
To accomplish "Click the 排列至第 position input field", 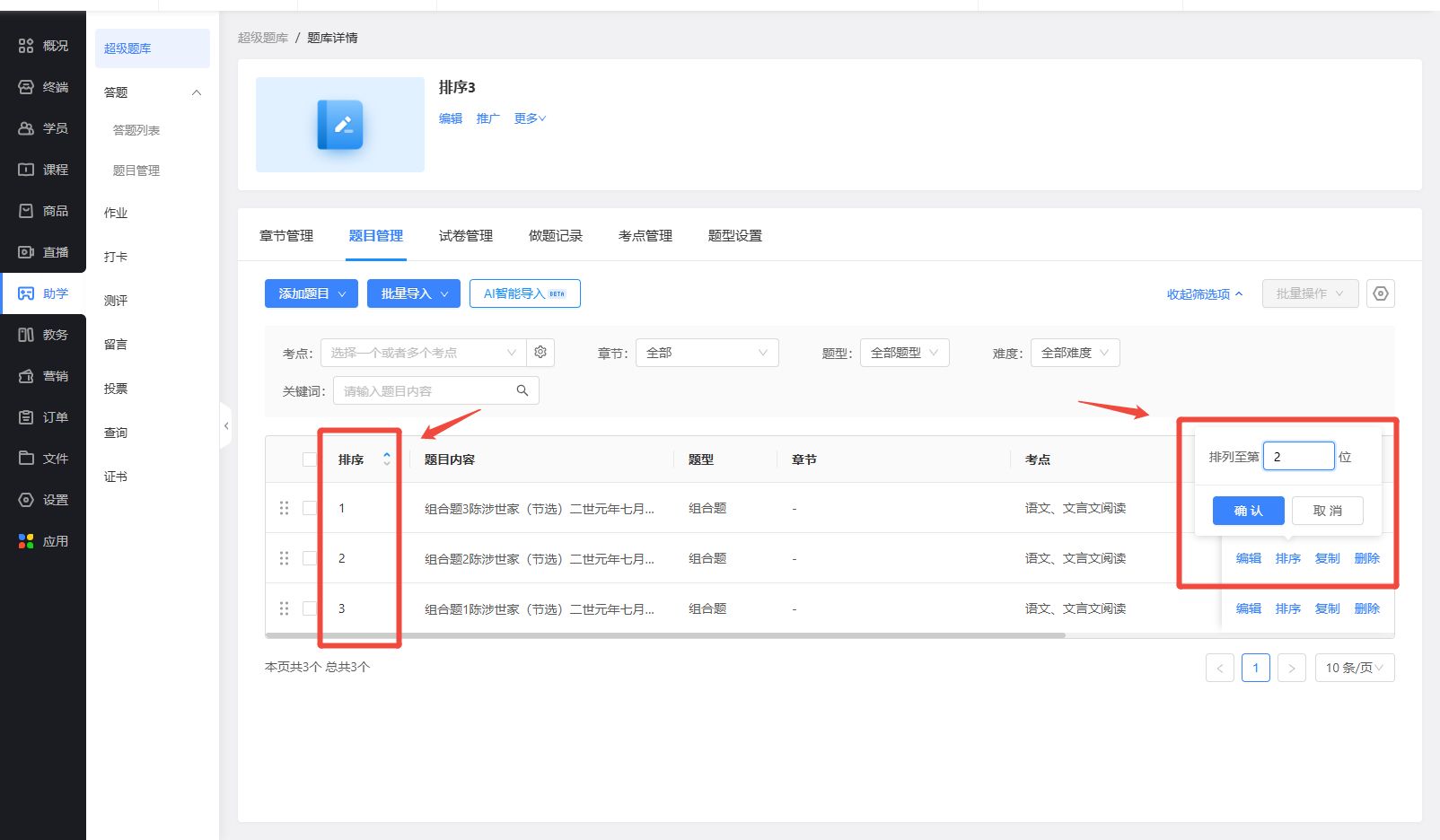I will [1298, 457].
